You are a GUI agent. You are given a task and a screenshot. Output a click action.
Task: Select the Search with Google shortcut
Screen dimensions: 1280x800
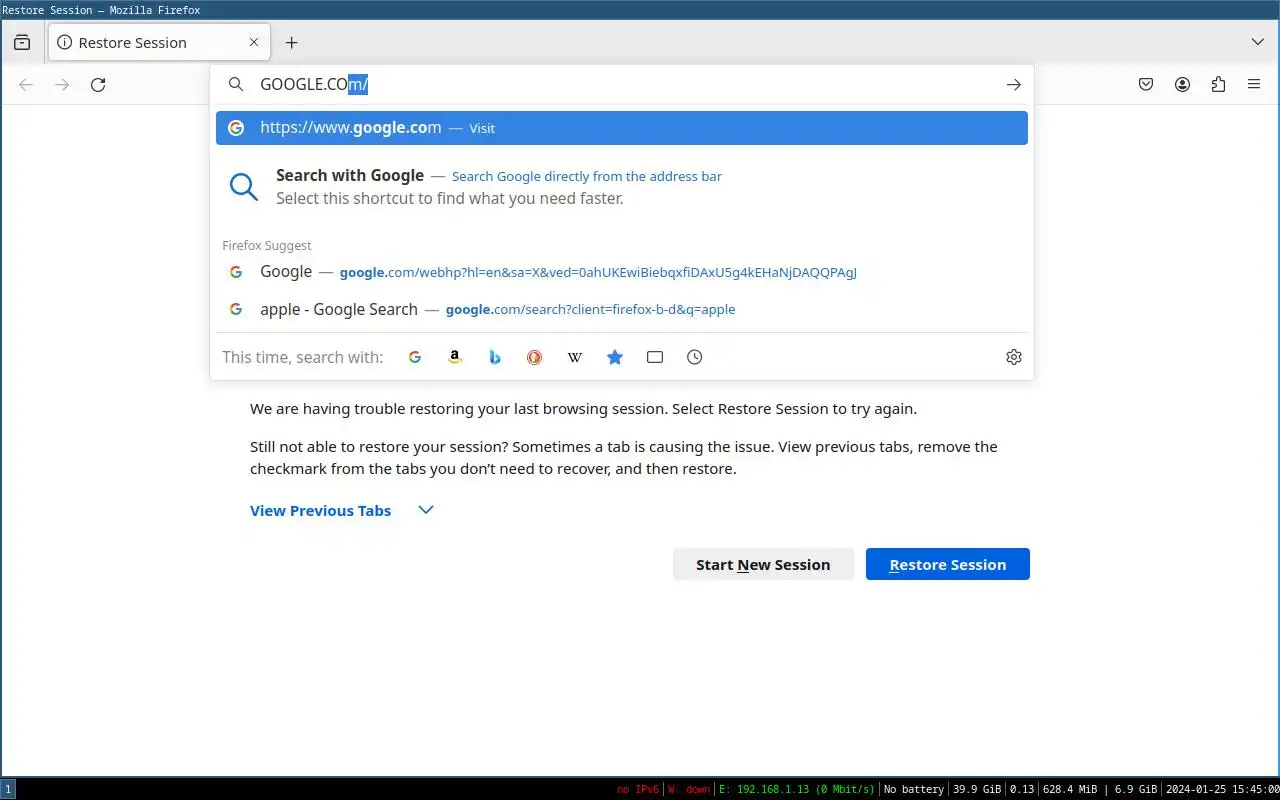622,186
